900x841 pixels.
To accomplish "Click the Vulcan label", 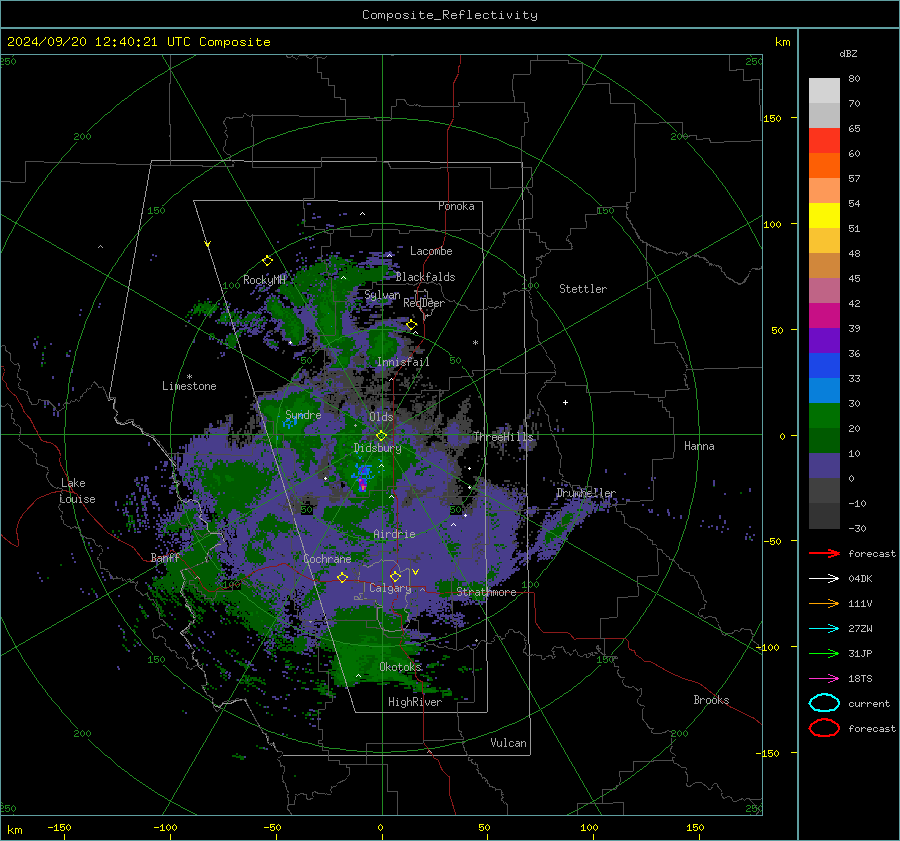I will coord(508,743).
